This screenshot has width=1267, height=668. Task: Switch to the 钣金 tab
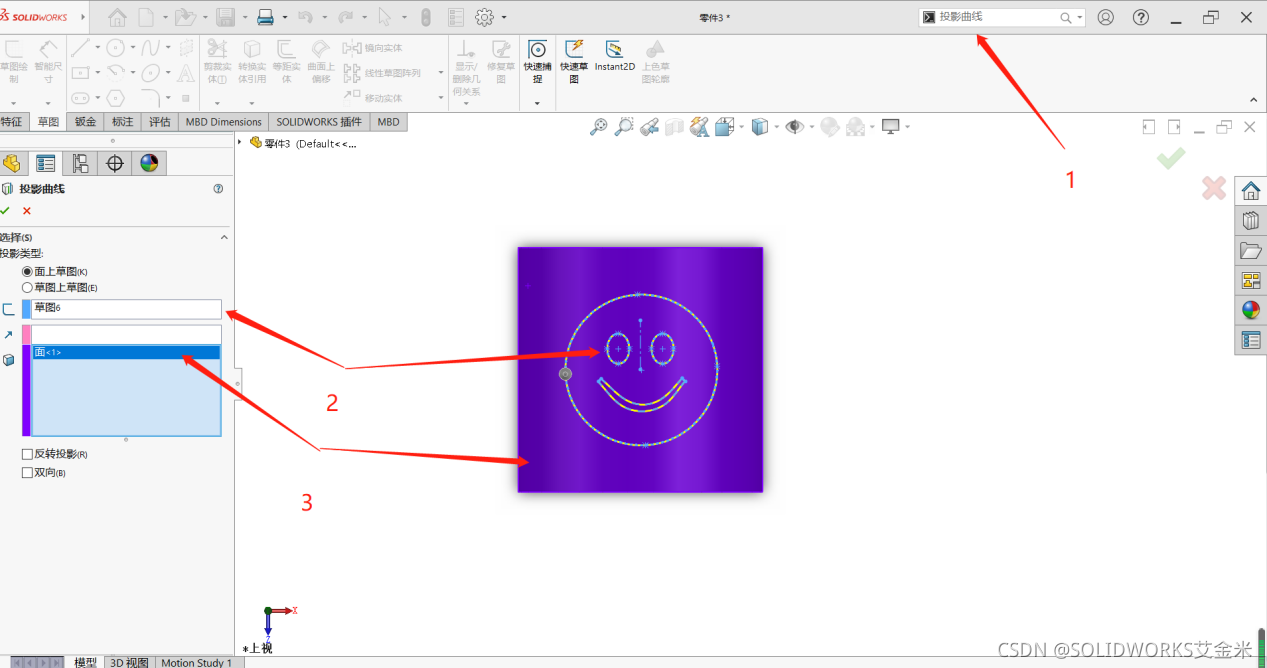pyautogui.click(x=86, y=122)
